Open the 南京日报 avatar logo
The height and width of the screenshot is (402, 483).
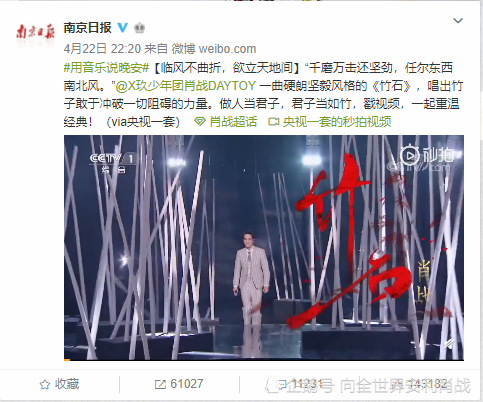click(35, 33)
